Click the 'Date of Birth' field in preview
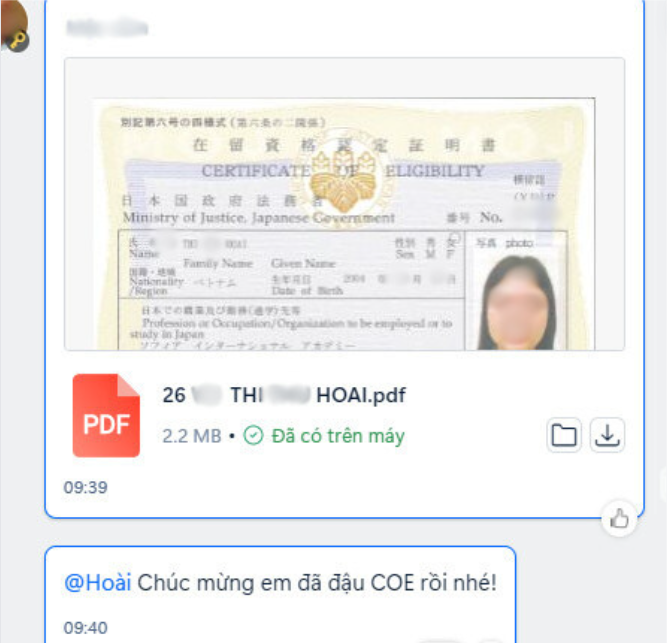 pos(307,291)
